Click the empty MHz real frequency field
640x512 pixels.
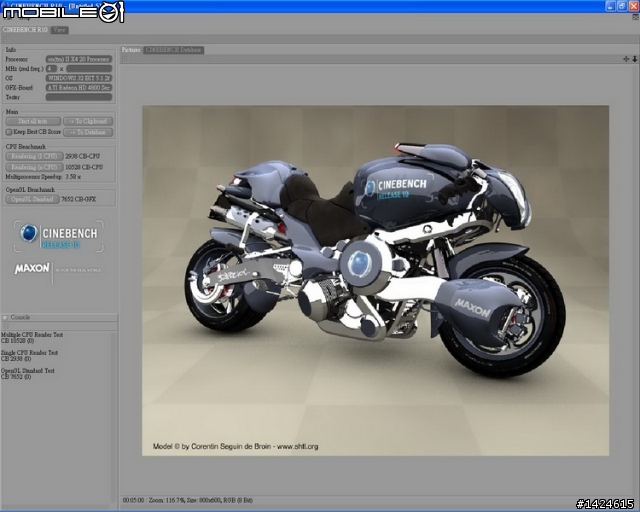89,69
